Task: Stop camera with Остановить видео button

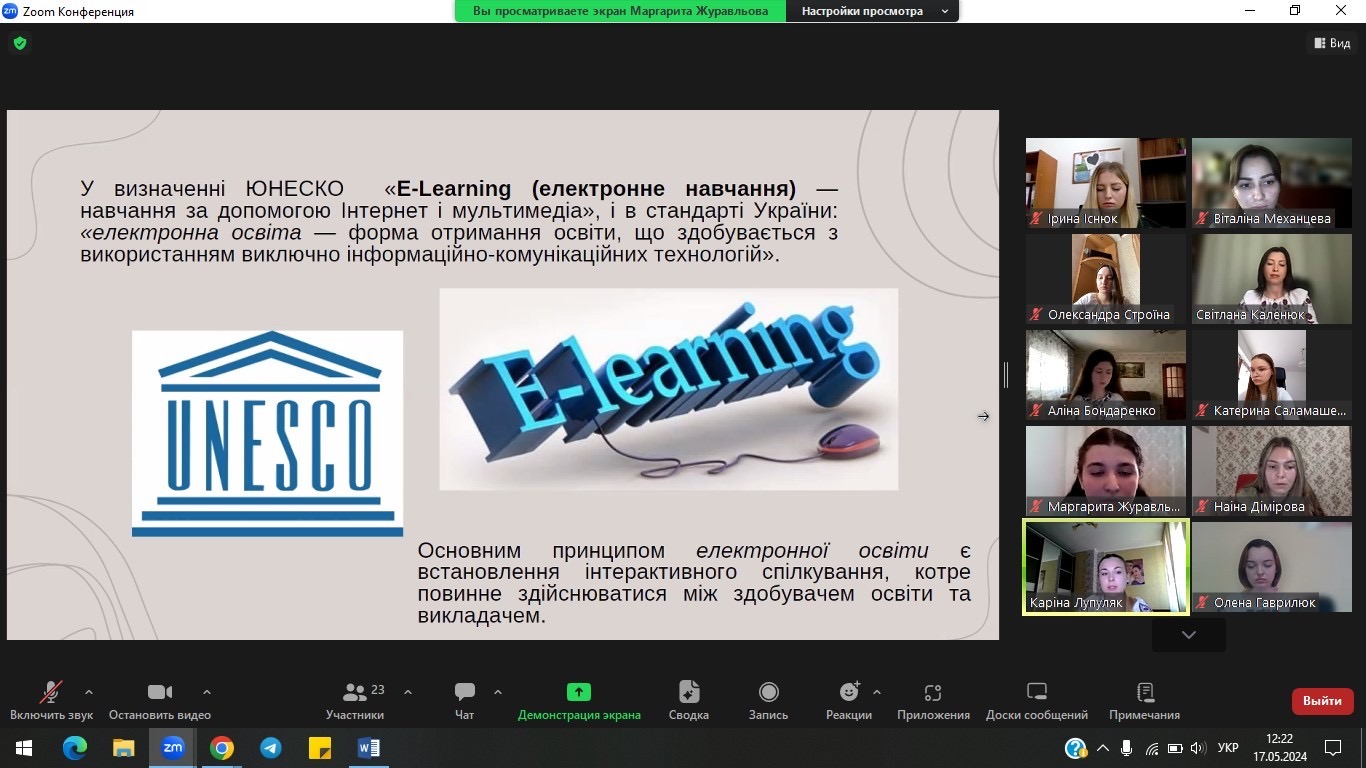Action: click(x=160, y=701)
